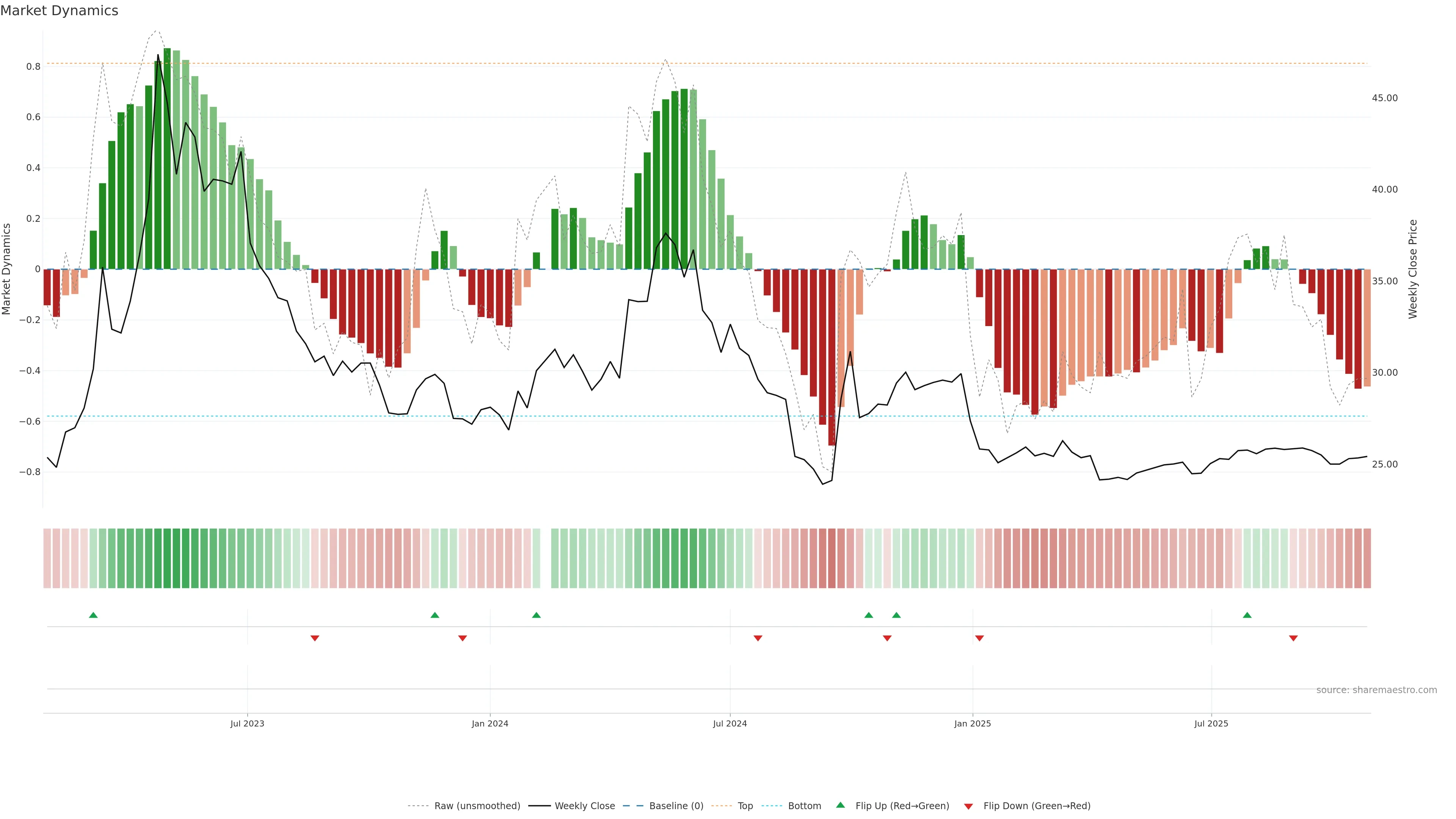
Task: Click the 0.8 tick label on left axis
Action: click(33, 67)
